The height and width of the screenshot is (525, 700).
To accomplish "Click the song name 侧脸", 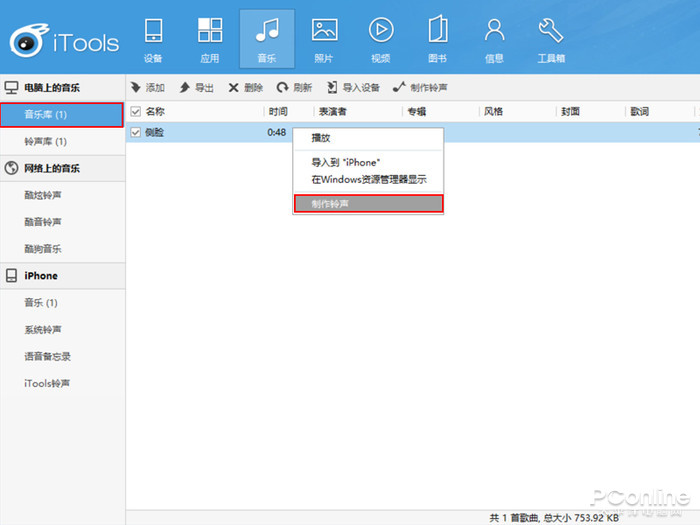I will click(x=154, y=132).
